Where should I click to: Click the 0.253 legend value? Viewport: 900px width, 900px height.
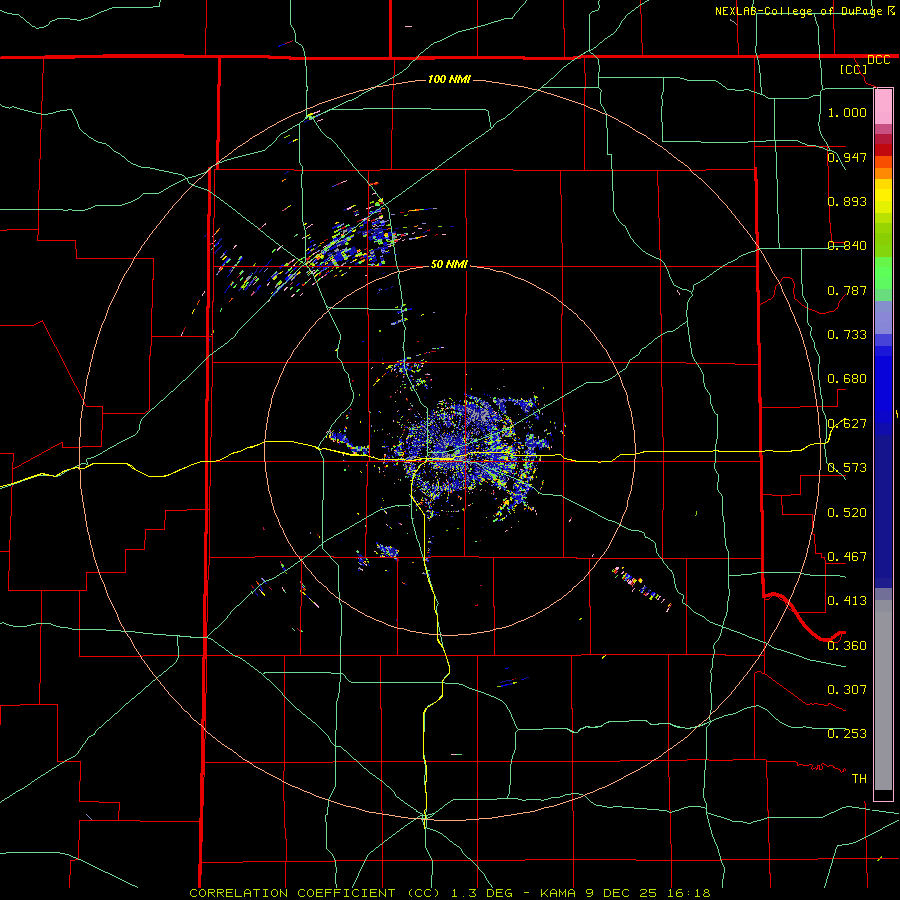point(847,734)
